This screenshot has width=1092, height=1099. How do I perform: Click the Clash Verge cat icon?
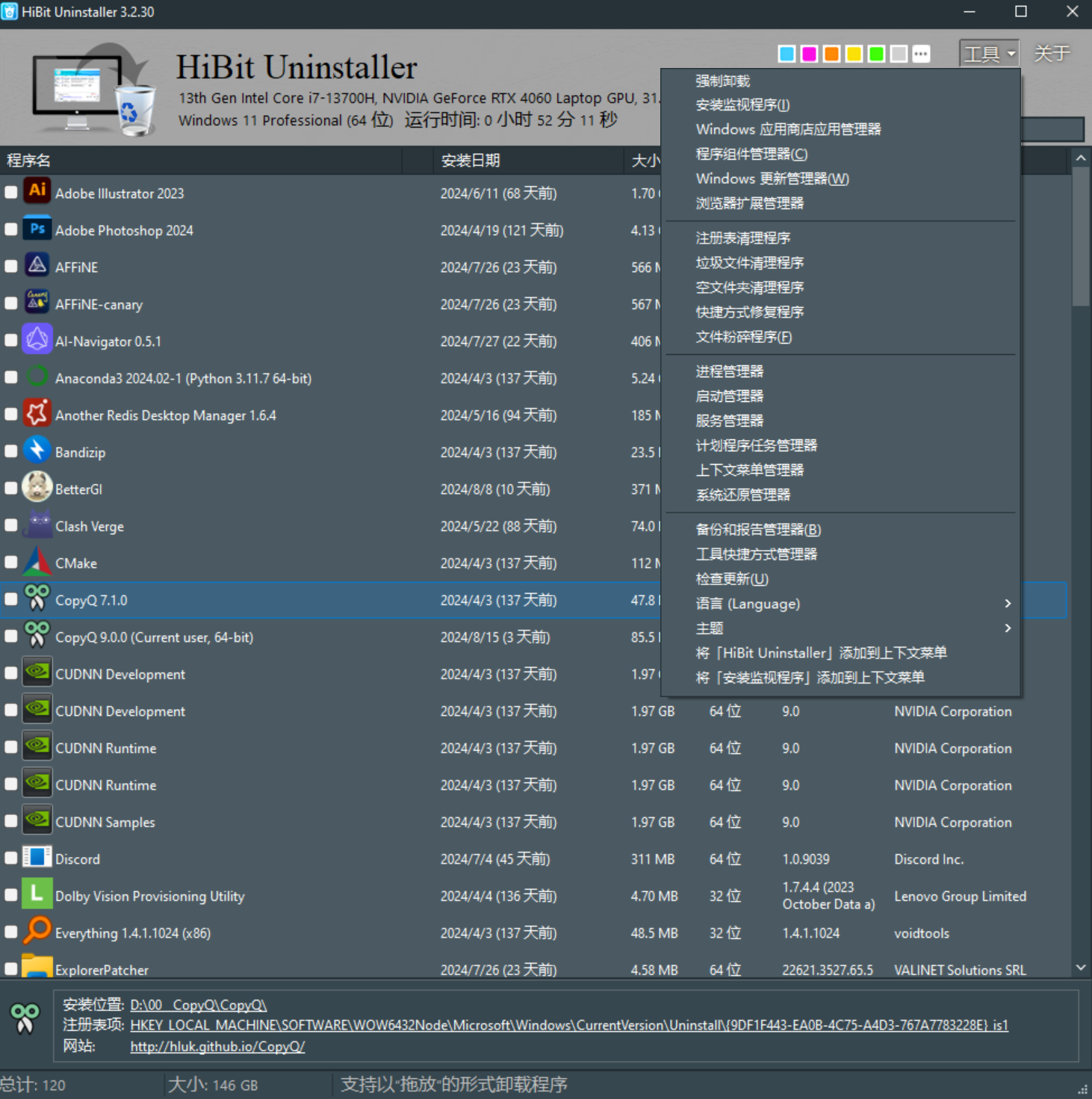point(37,525)
